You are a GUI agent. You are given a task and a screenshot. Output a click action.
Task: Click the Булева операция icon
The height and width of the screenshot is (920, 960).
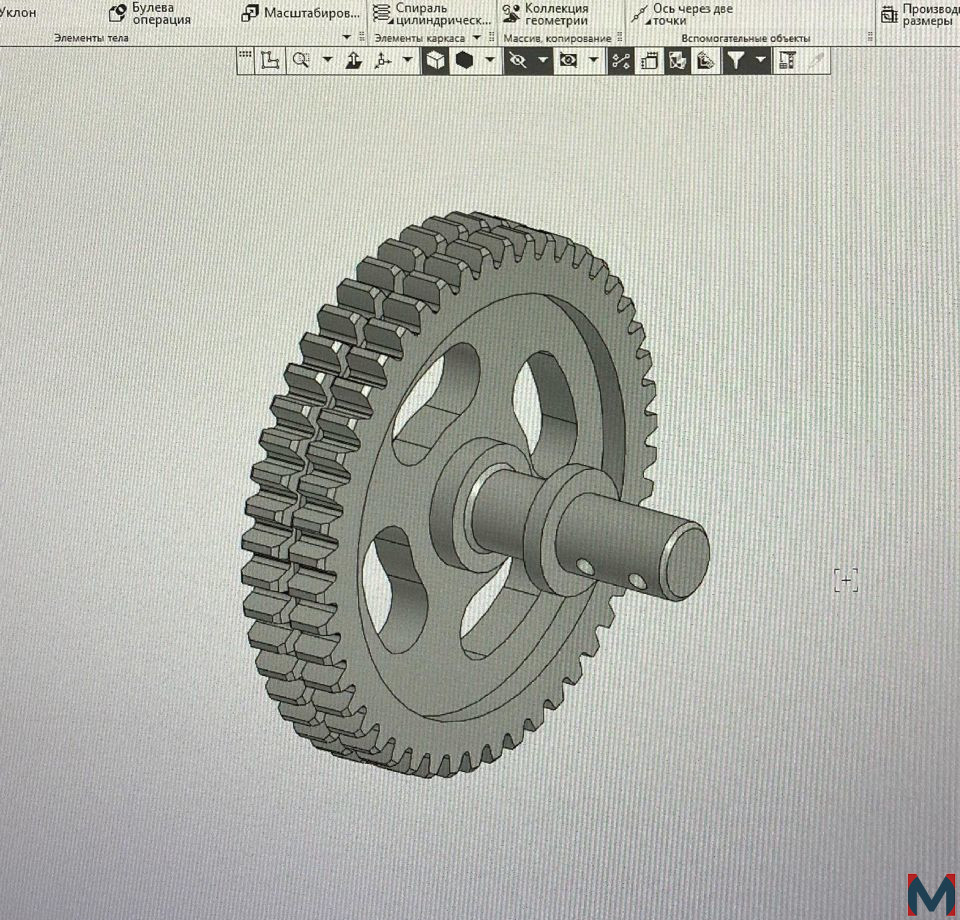pyautogui.click(x=118, y=13)
